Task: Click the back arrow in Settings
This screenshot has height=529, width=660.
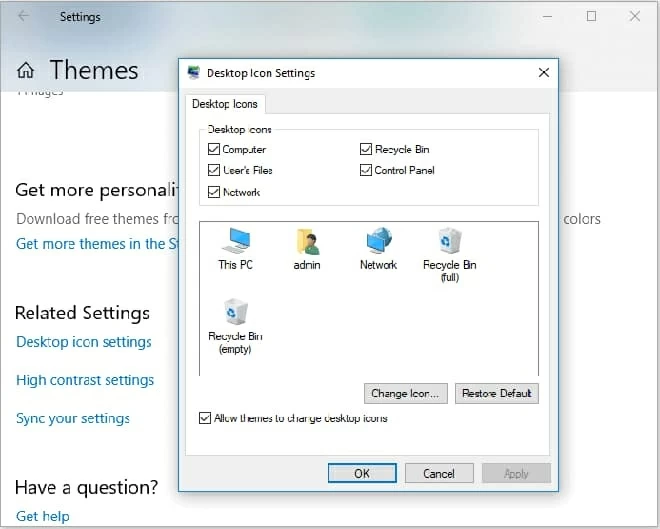Action: [23, 16]
